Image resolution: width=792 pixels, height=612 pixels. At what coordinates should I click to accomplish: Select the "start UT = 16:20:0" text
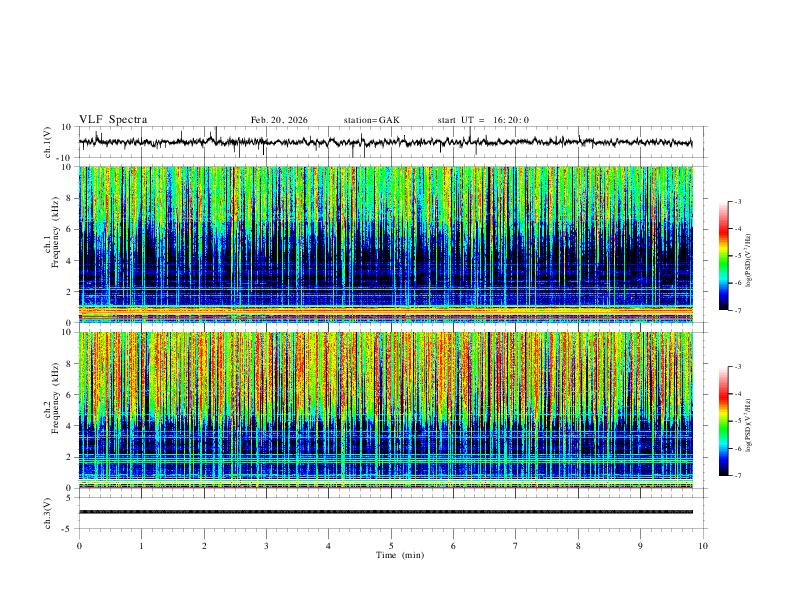pos(483,120)
